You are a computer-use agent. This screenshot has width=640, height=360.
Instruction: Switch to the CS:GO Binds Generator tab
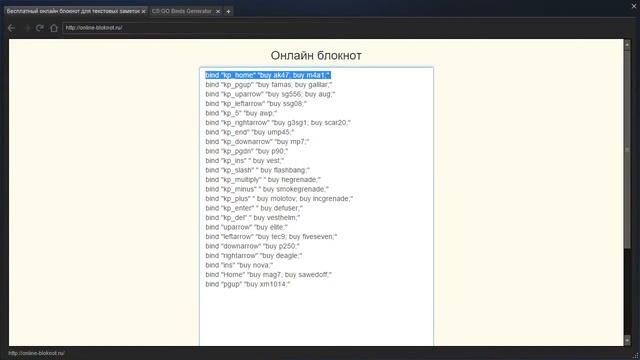[182, 11]
